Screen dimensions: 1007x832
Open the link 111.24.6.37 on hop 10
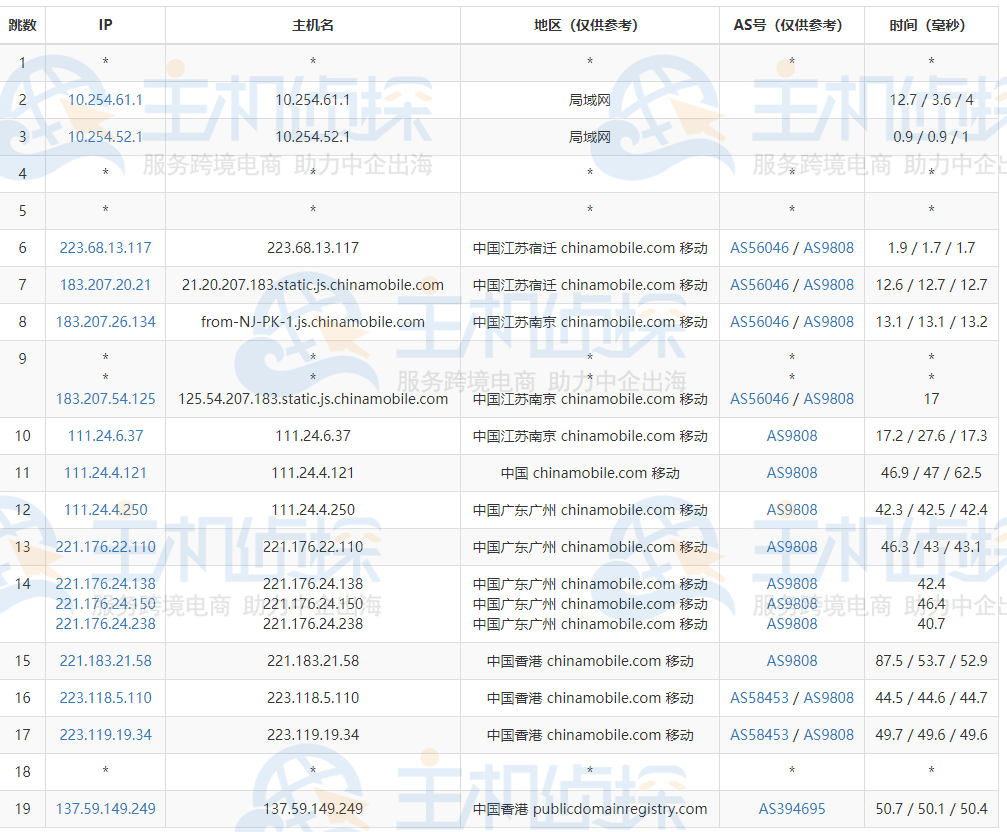click(104, 435)
